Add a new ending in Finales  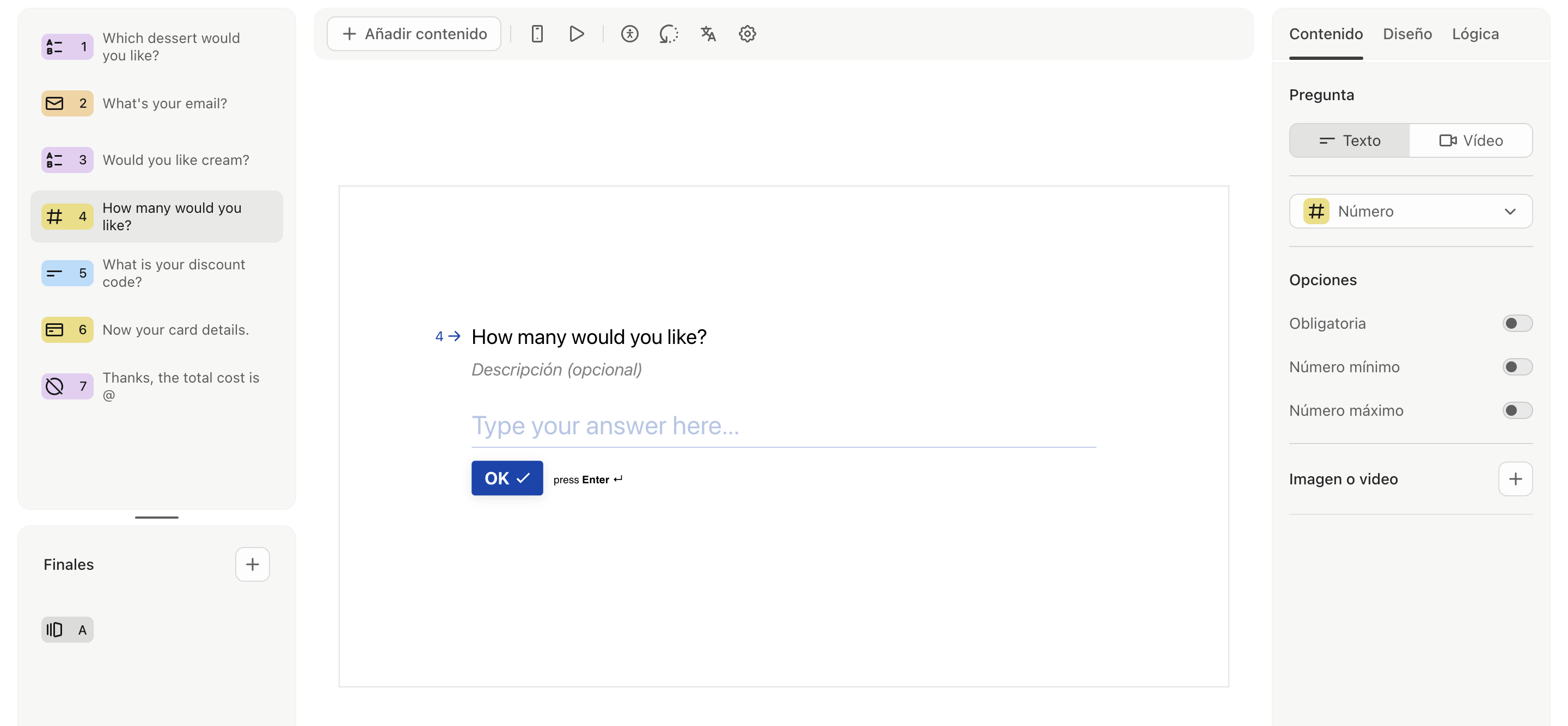tap(252, 564)
